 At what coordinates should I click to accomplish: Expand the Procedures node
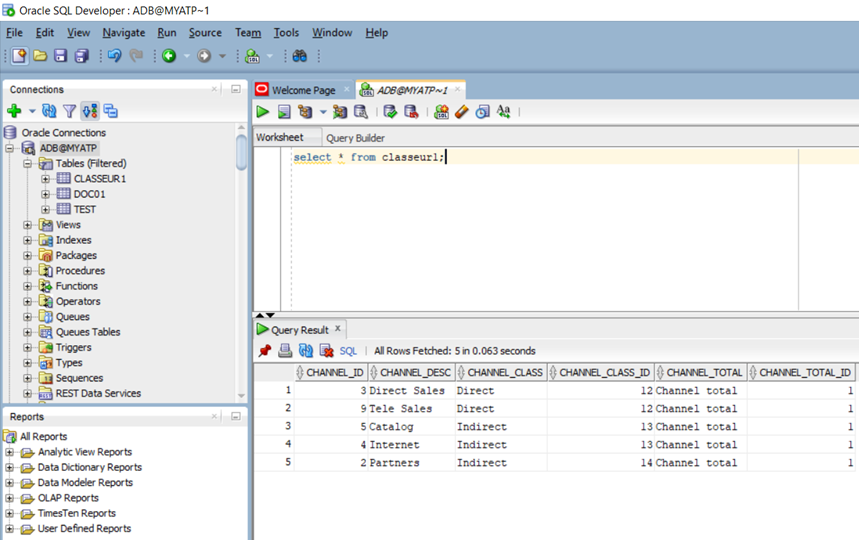27,271
